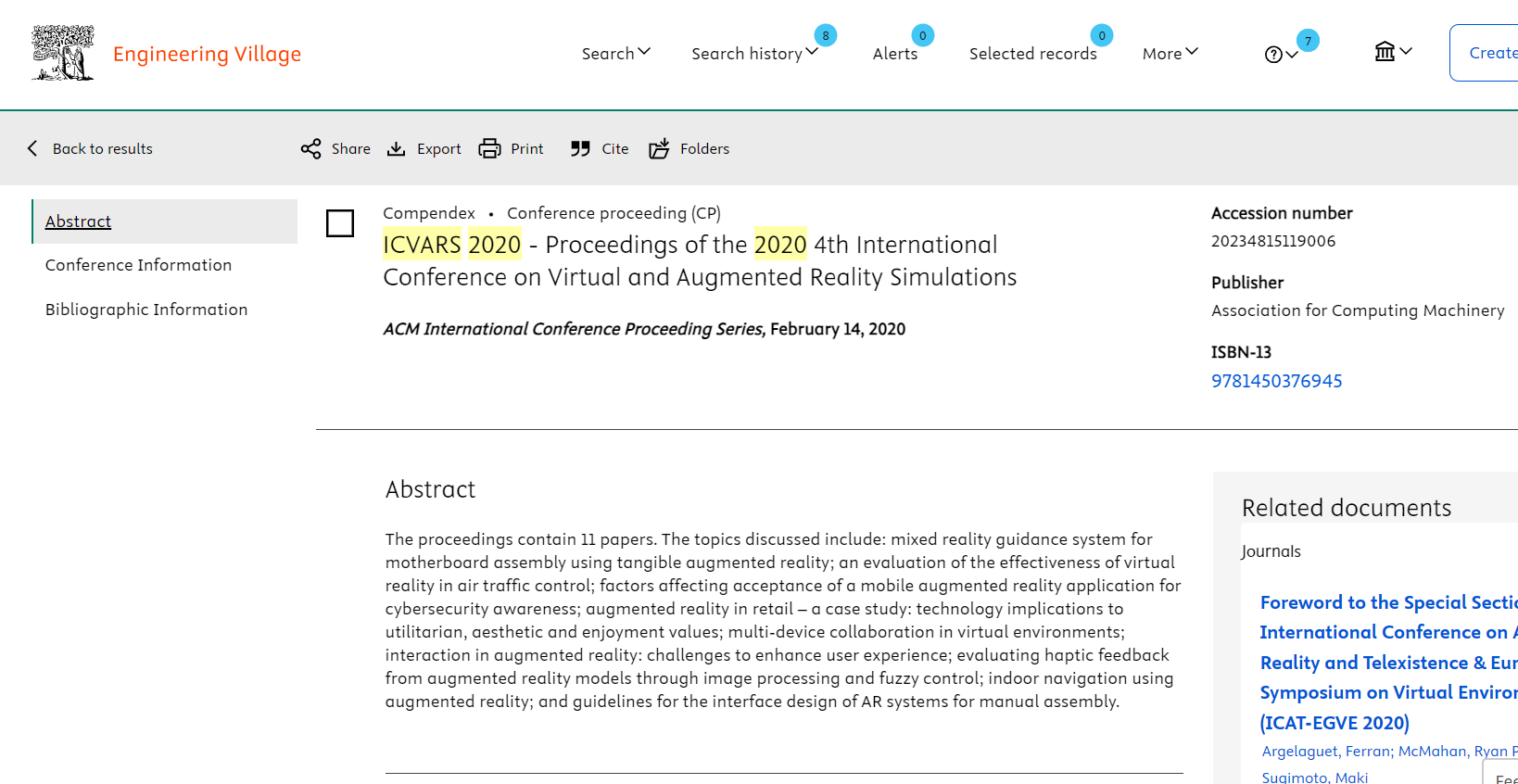
Task: Click the Share label in the toolbar
Action: click(351, 148)
